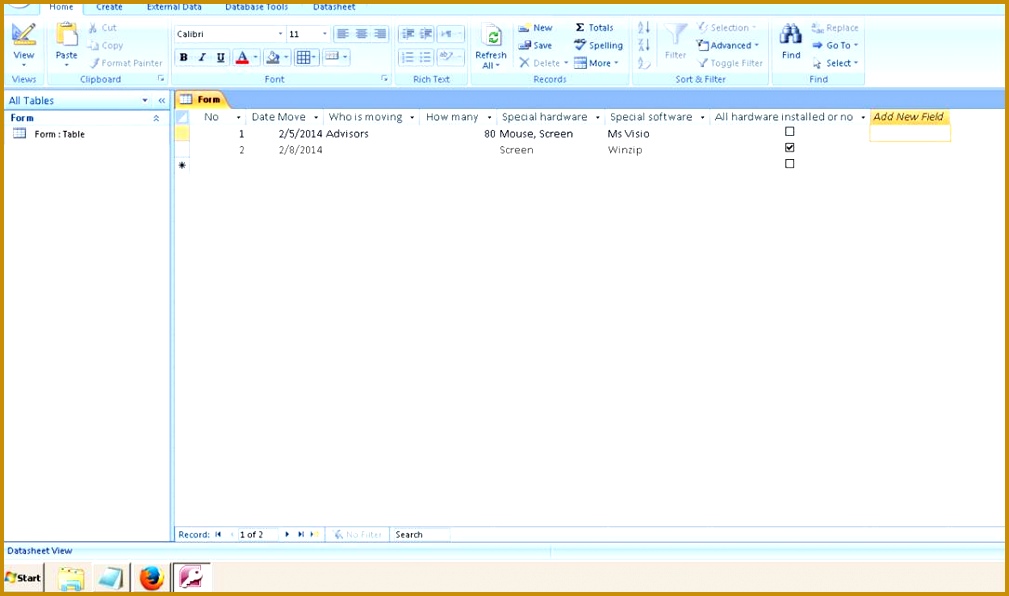1009x596 pixels.
Task: Click the font color A swatch
Action: coord(243,57)
